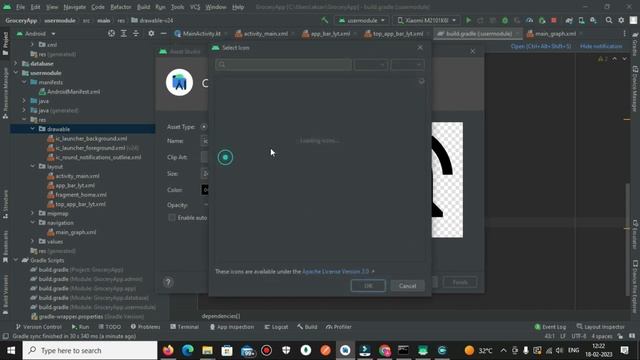Open Event Log in status area
This screenshot has height=360, width=640.
(550, 327)
